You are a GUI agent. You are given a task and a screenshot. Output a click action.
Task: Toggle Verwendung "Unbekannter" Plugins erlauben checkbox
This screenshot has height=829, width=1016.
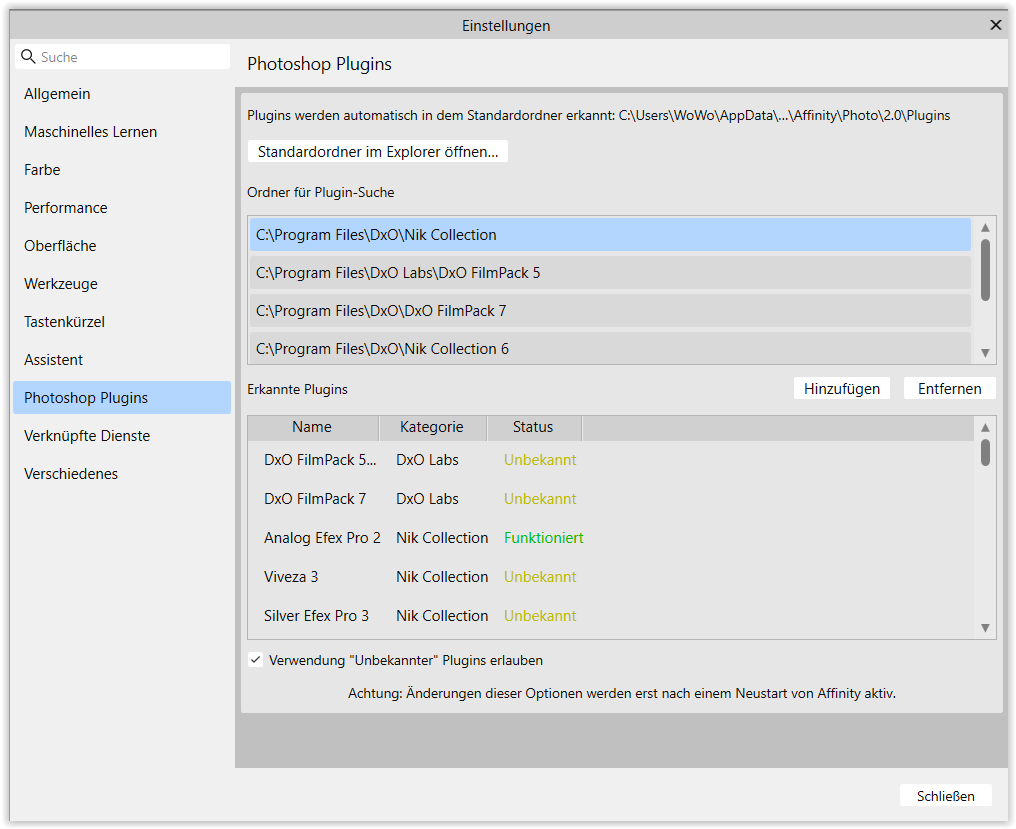coord(255,660)
